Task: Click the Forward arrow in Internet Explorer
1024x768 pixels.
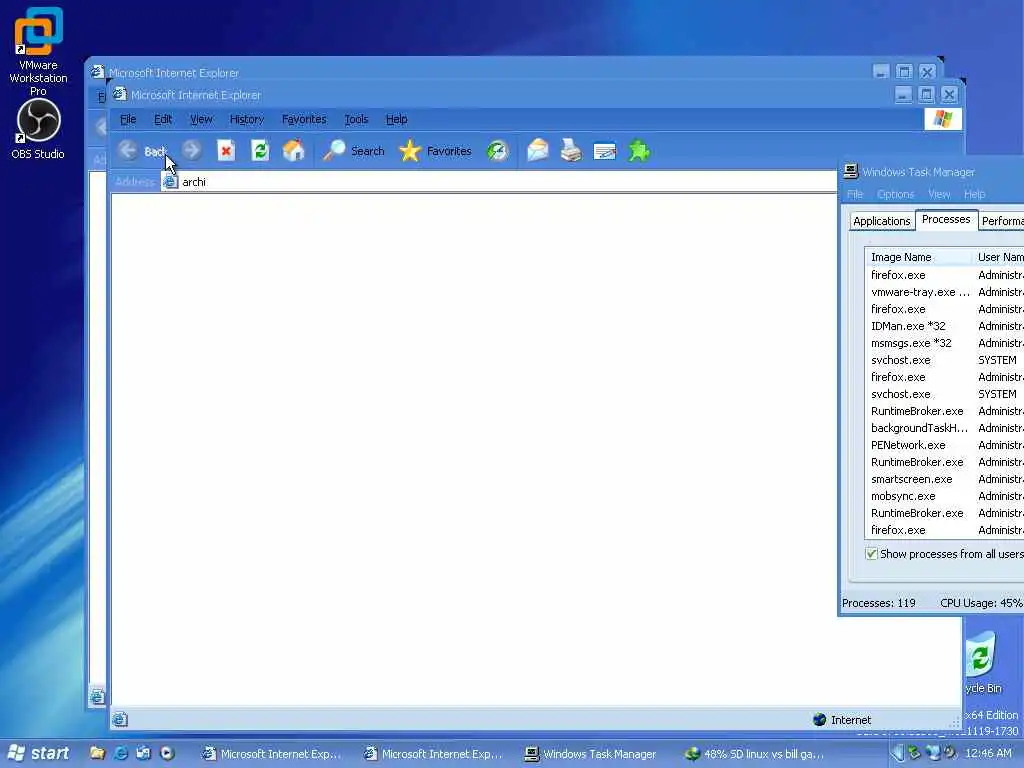Action: pos(191,151)
